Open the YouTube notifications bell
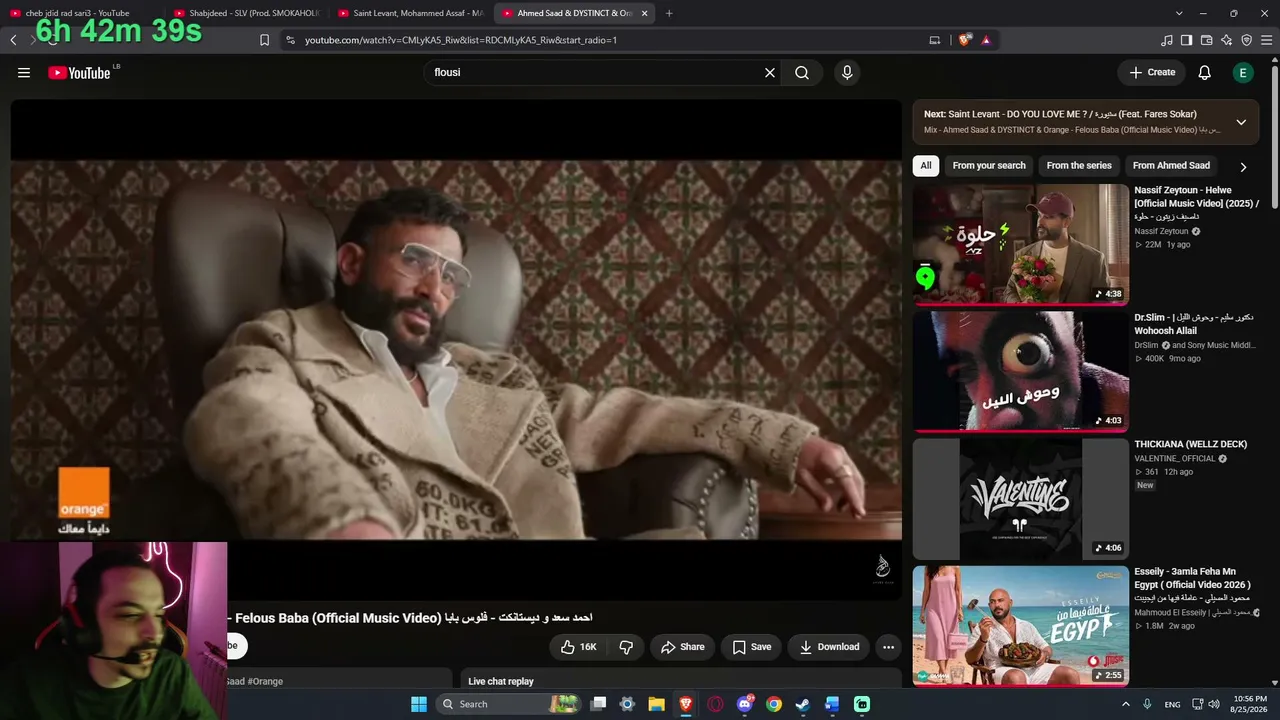 point(1205,72)
